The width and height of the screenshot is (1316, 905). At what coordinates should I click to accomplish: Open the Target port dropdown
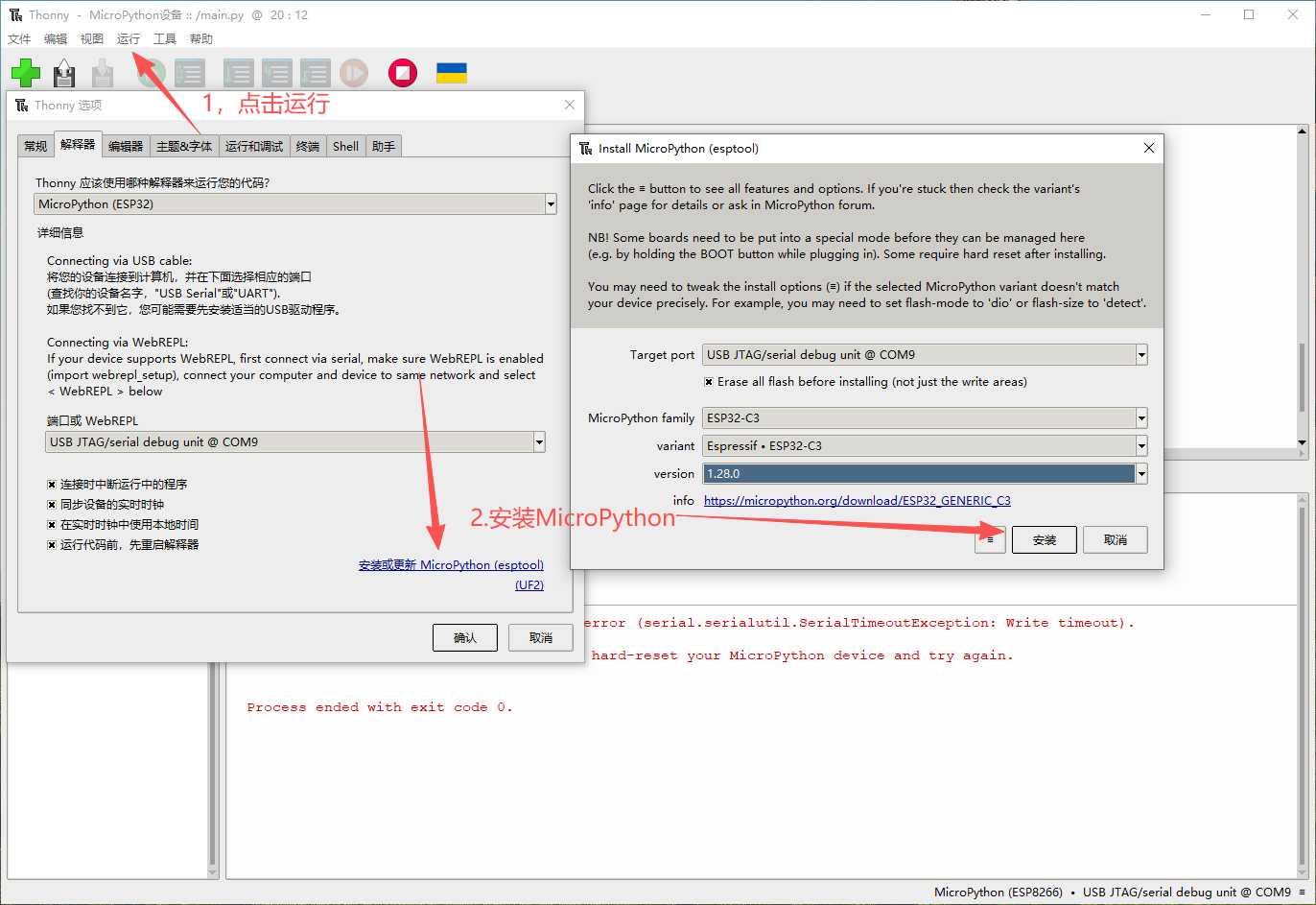(x=1141, y=355)
